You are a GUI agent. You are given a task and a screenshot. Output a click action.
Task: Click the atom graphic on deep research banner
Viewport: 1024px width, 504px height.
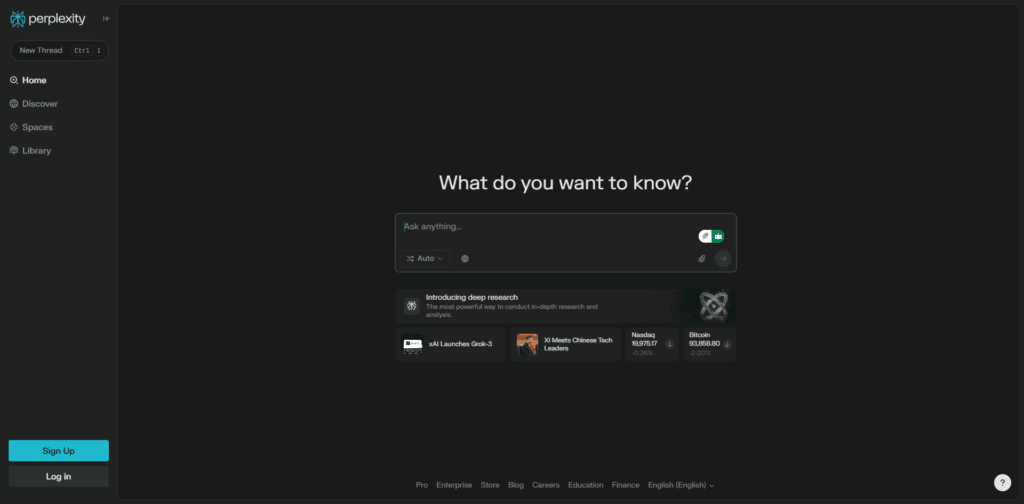pyautogui.click(x=713, y=306)
